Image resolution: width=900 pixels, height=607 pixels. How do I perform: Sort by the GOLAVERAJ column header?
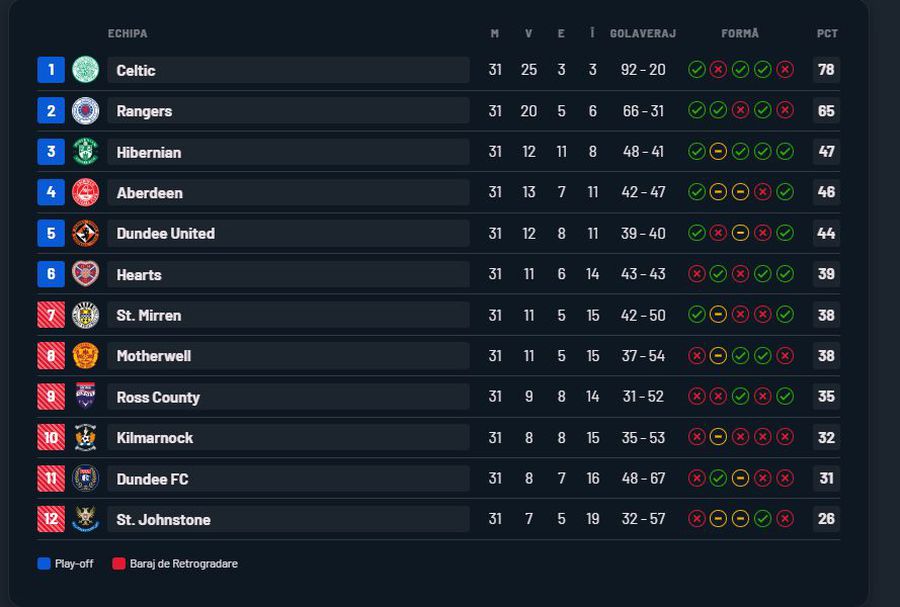point(643,33)
